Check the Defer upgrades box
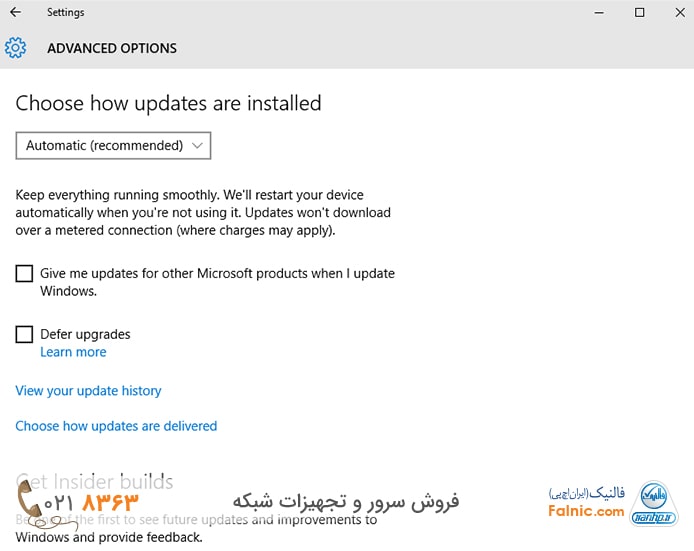Viewport: 694px width, 551px height. click(x=25, y=335)
